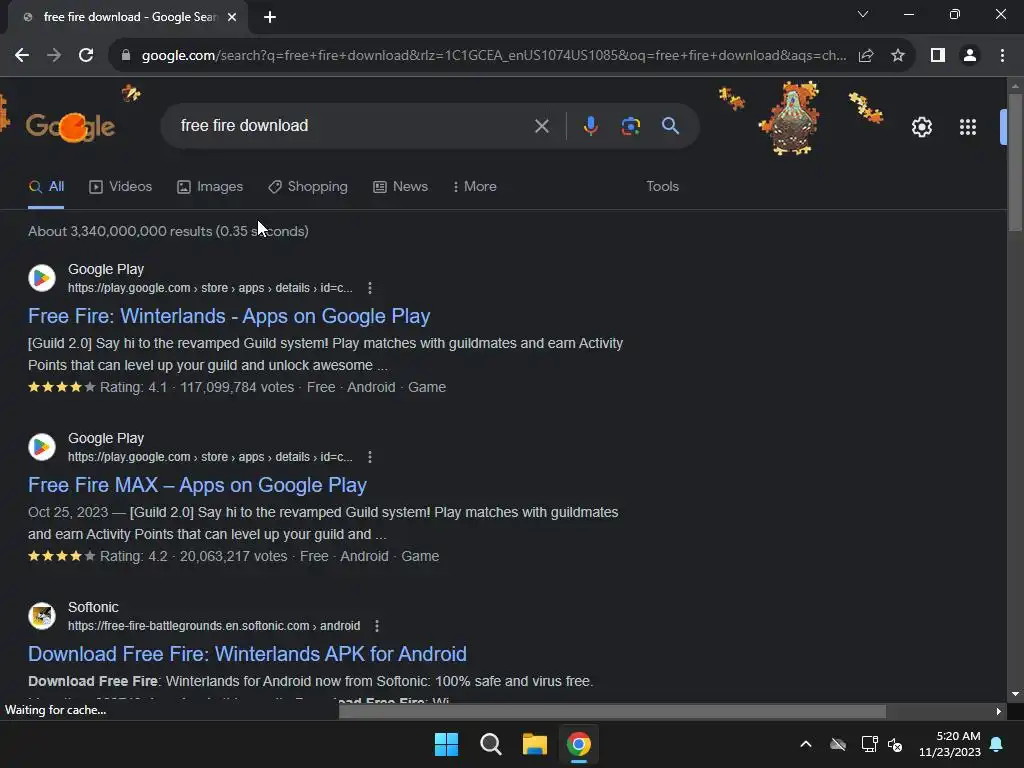
Task: Click the muted volume tray icon
Action: [895, 744]
